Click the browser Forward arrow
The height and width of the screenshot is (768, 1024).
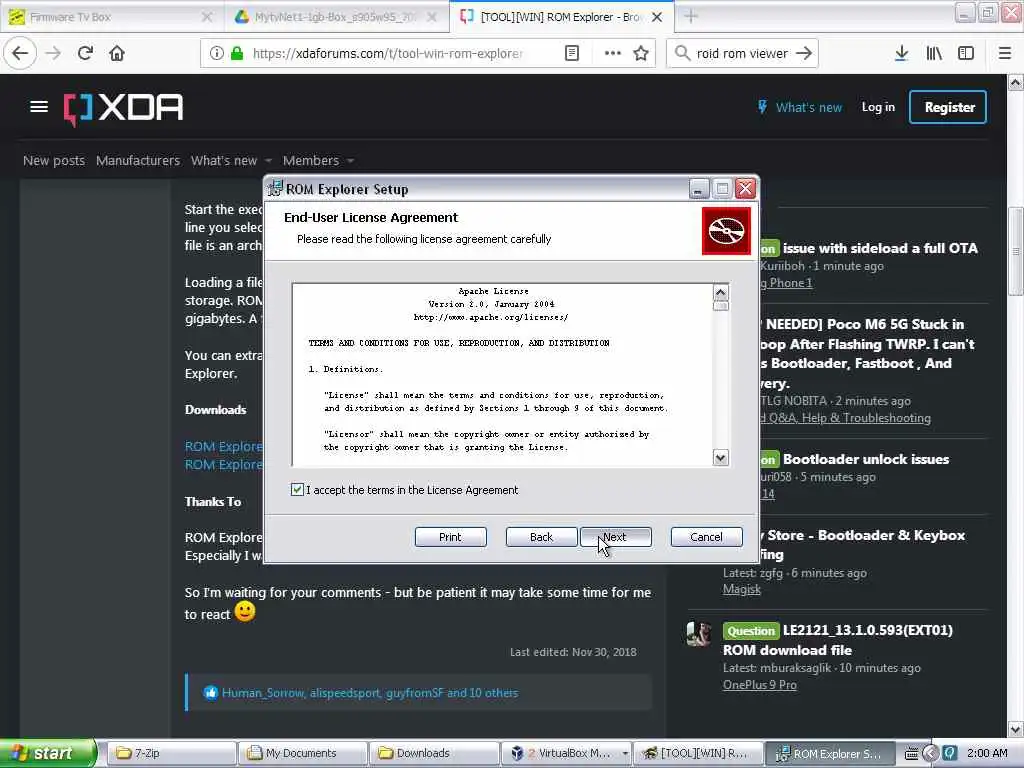[x=53, y=54]
